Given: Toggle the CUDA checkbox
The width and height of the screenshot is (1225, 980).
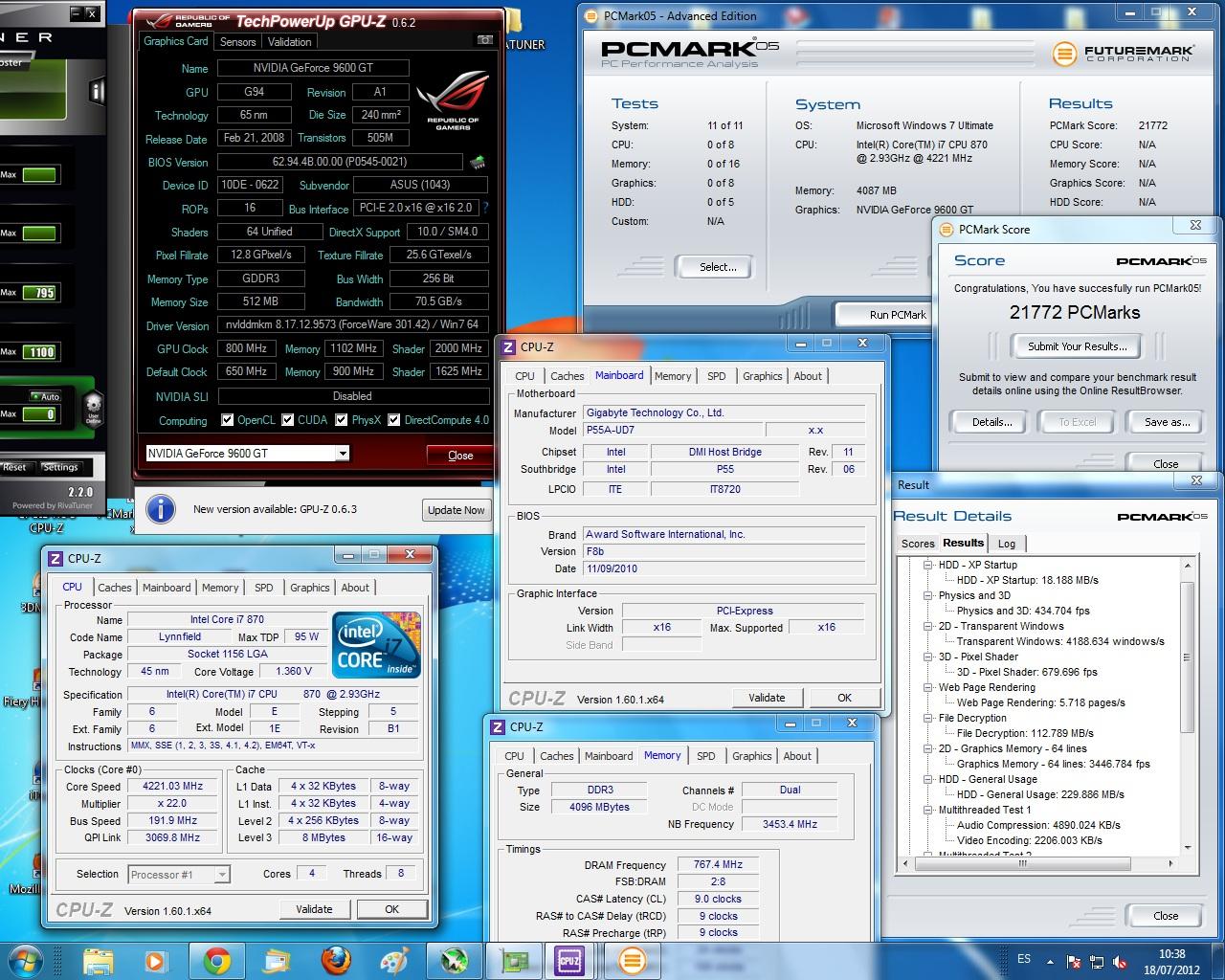Looking at the screenshot, I should pyautogui.click(x=287, y=419).
